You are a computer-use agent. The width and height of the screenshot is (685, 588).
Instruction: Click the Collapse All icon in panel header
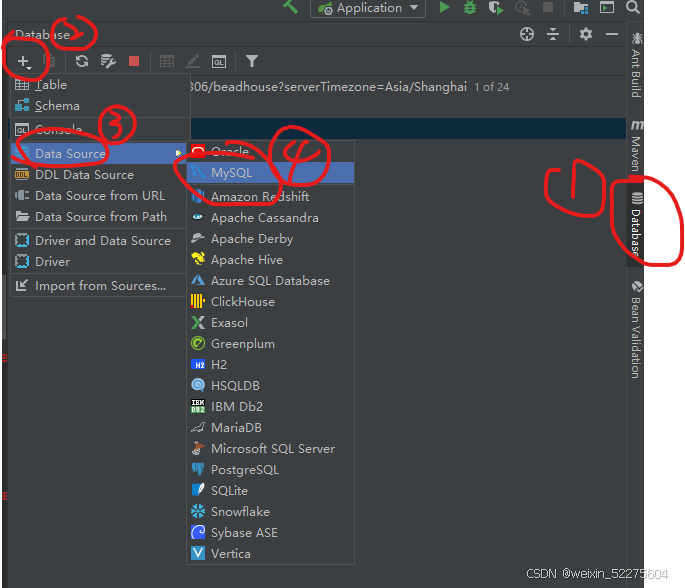click(553, 34)
